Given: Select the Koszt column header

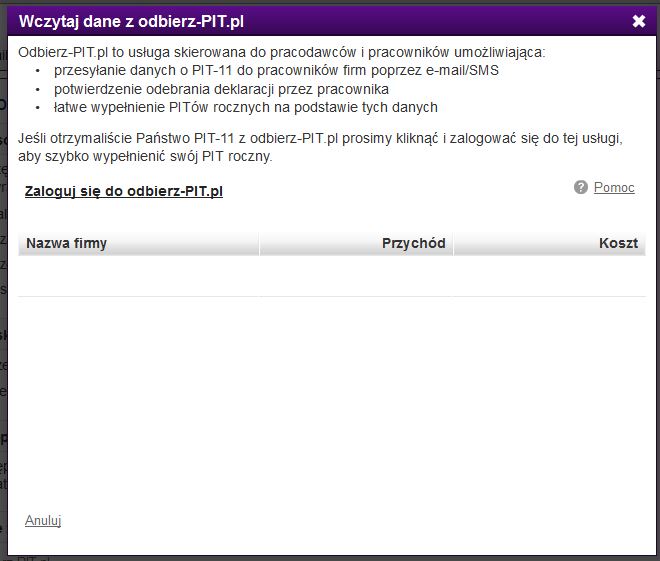Looking at the screenshot, I should [x=618, y=243].
